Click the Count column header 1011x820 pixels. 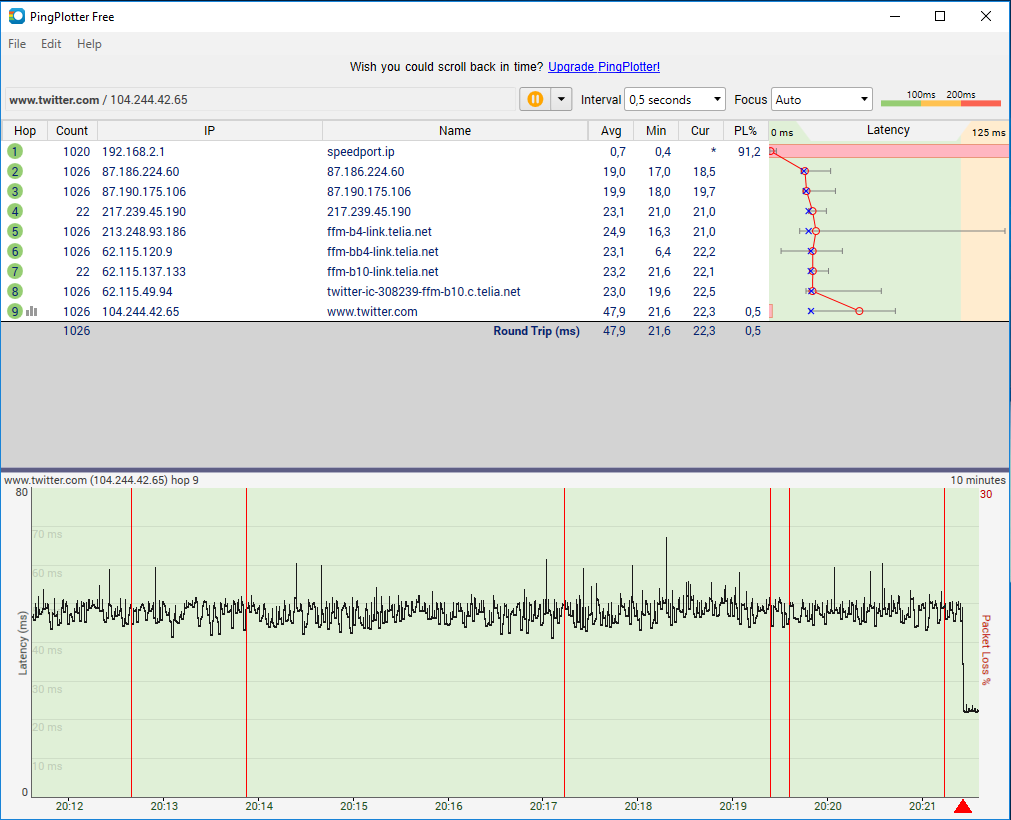click(x=72, y=130)
